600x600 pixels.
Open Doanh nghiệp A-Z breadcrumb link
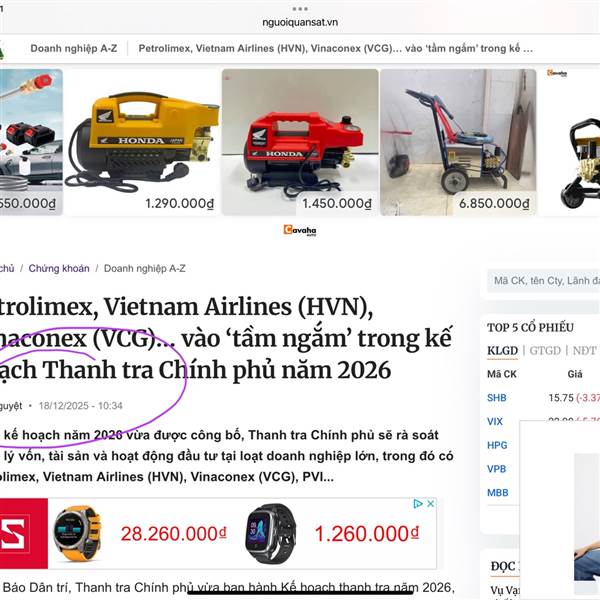pyautogui.click(x=145, y=268)
